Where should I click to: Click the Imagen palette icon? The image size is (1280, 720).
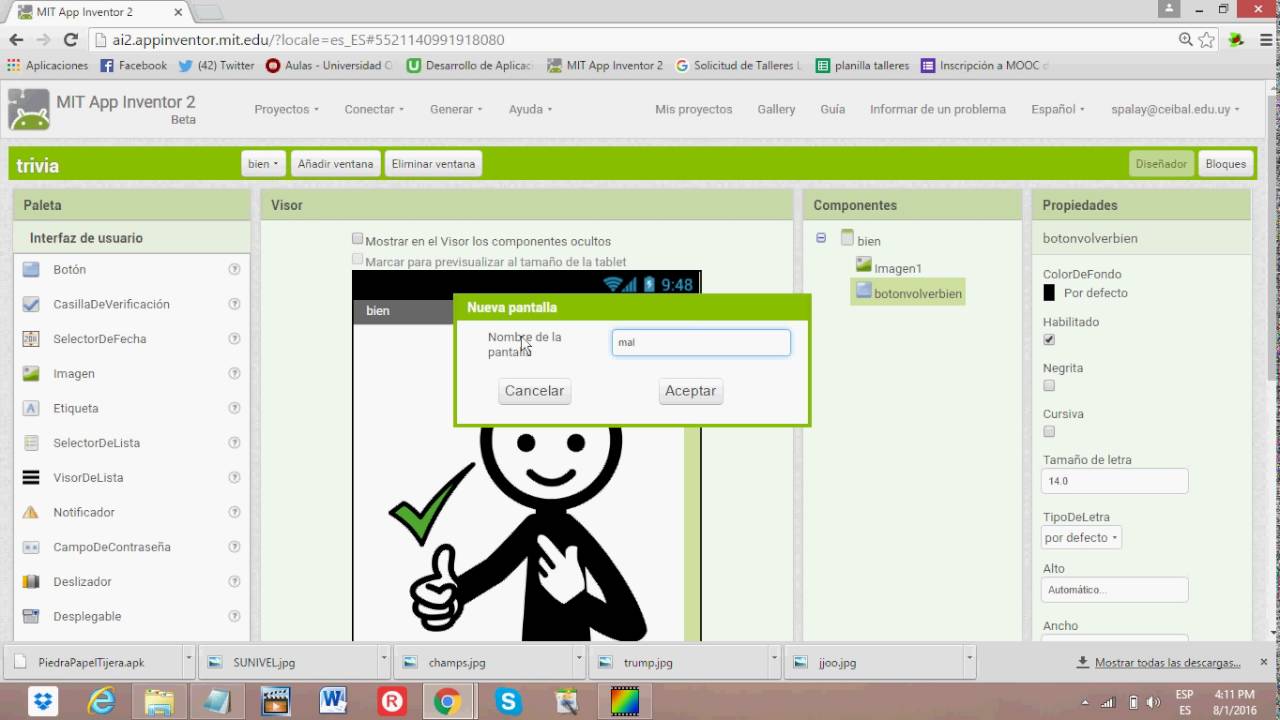pyautogui.click(x=31, y=373)
